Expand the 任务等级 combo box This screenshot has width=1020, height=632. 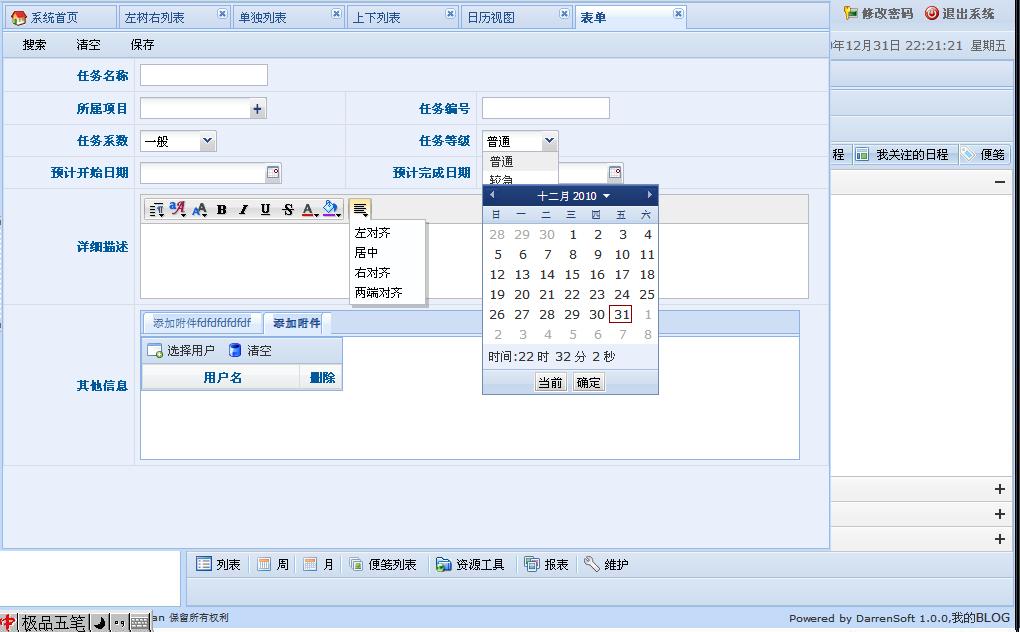click(x=548, y=141)
